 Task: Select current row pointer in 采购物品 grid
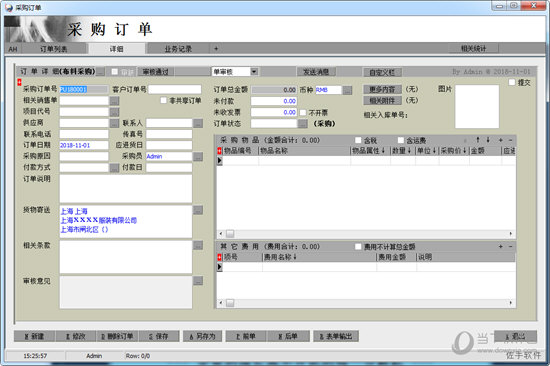pyautogui.click(x=220, y=161)
